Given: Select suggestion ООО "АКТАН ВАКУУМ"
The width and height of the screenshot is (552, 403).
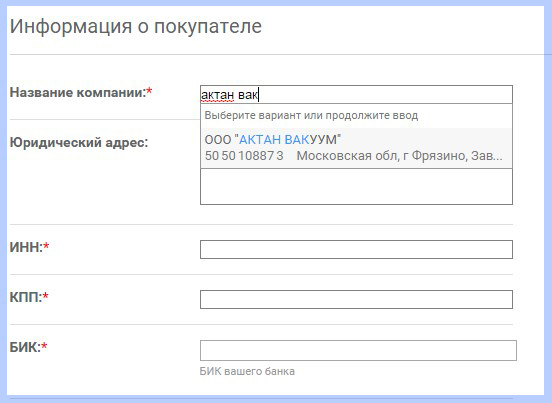Looking at the screenshot, I should click(x=356, y=147).
